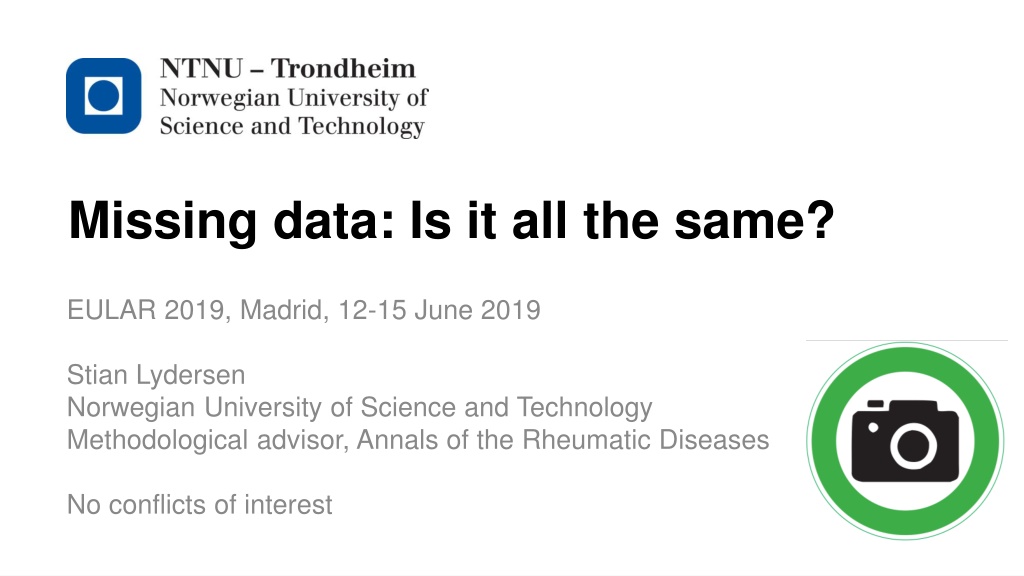This screenshot has width=1024, height=576.
Task: Click 'Norwegian University of' in the logo text
Action: pos(293,97)
